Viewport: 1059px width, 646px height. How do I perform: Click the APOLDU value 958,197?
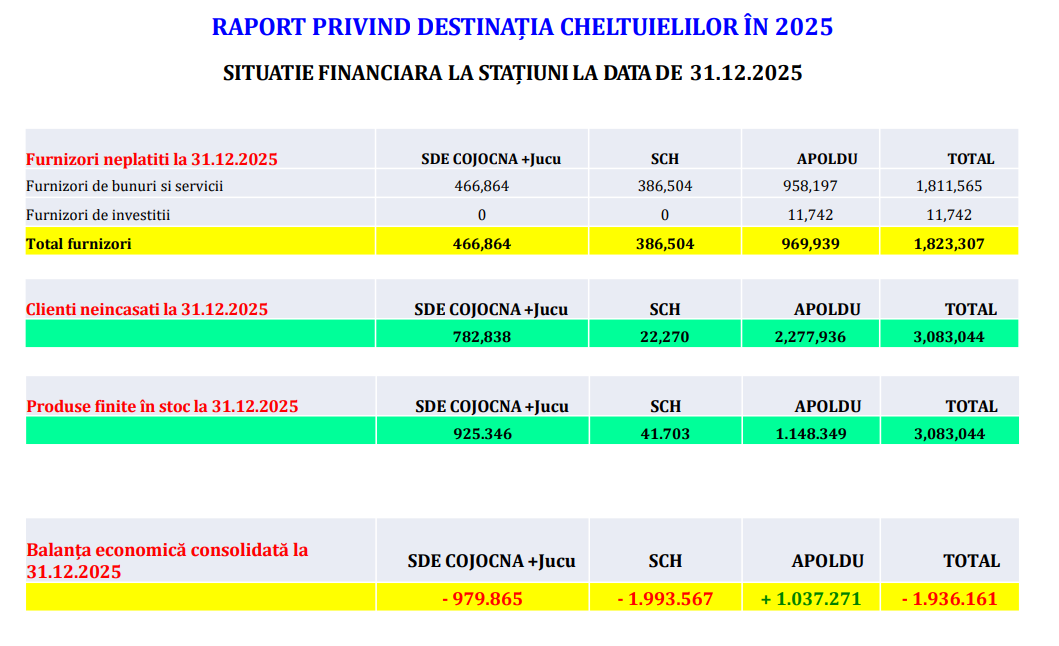(810, 186)
